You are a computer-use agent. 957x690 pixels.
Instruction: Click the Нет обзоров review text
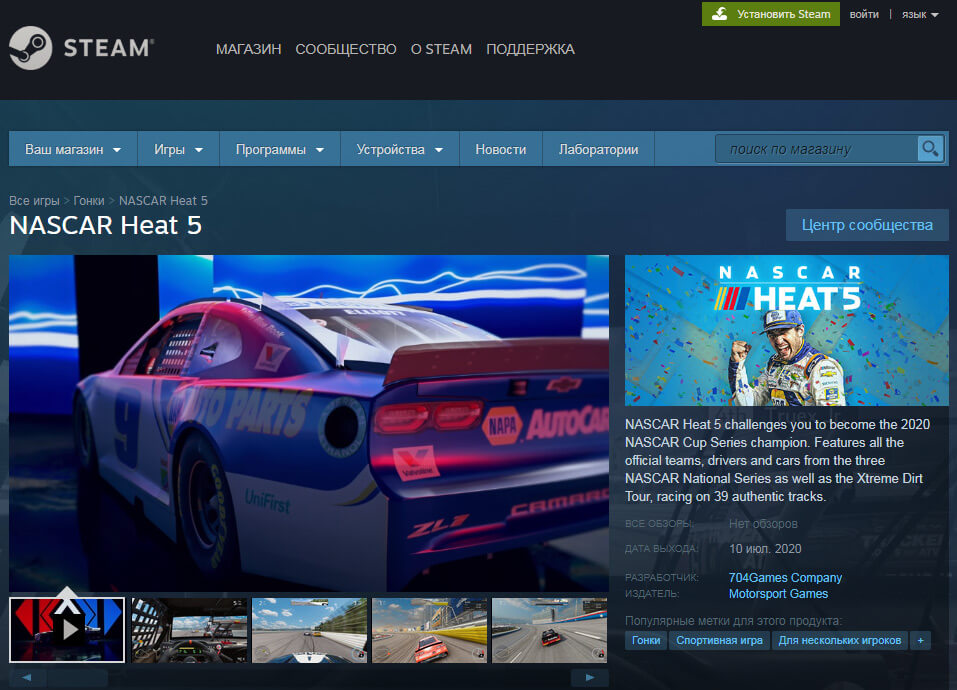763,523
